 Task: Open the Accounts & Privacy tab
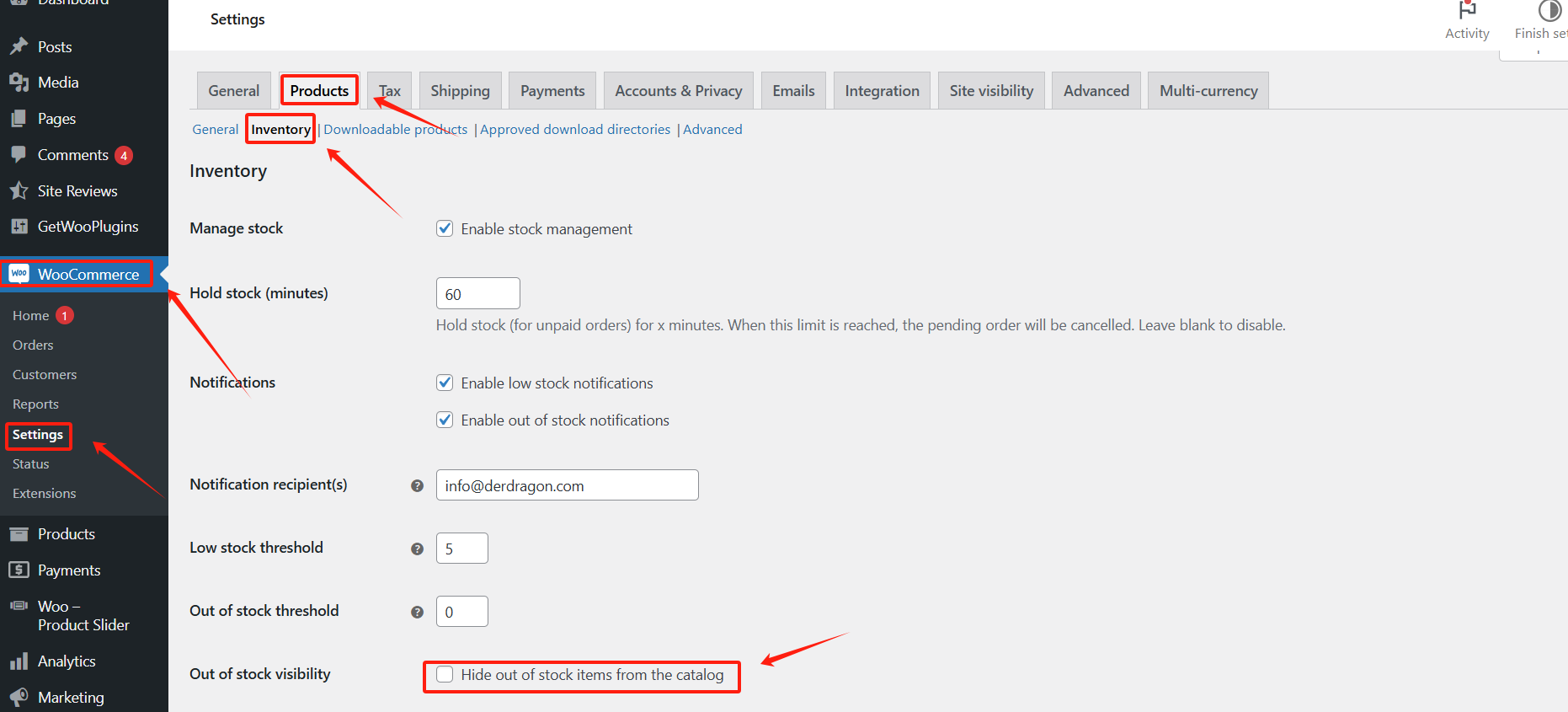[x=678, y=91]
